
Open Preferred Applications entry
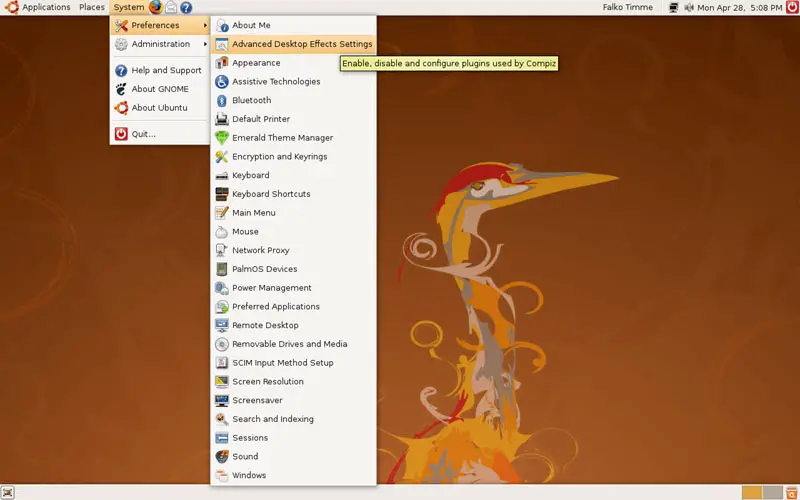[x=293, y=307]
